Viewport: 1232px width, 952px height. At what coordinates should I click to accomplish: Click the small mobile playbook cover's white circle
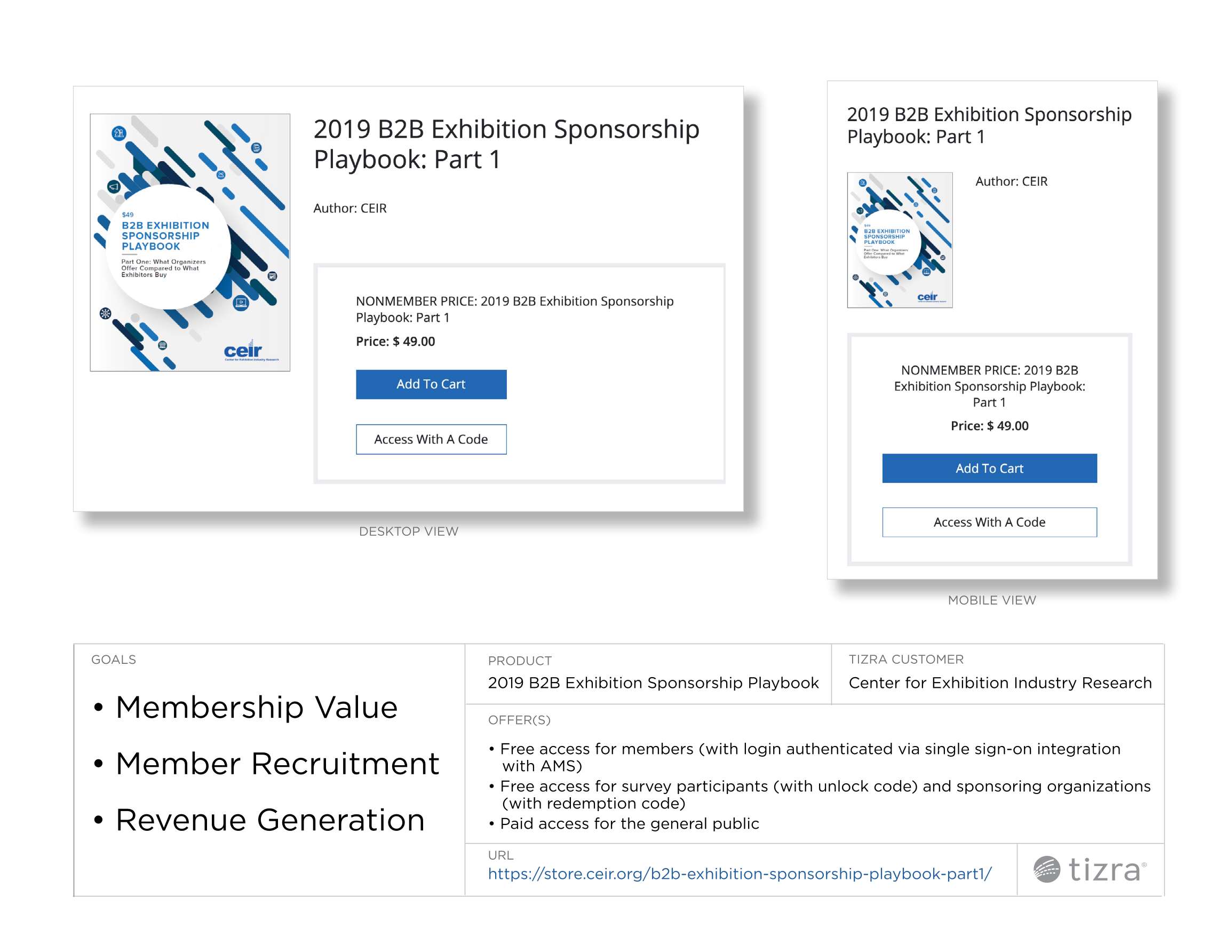(888, 243)
